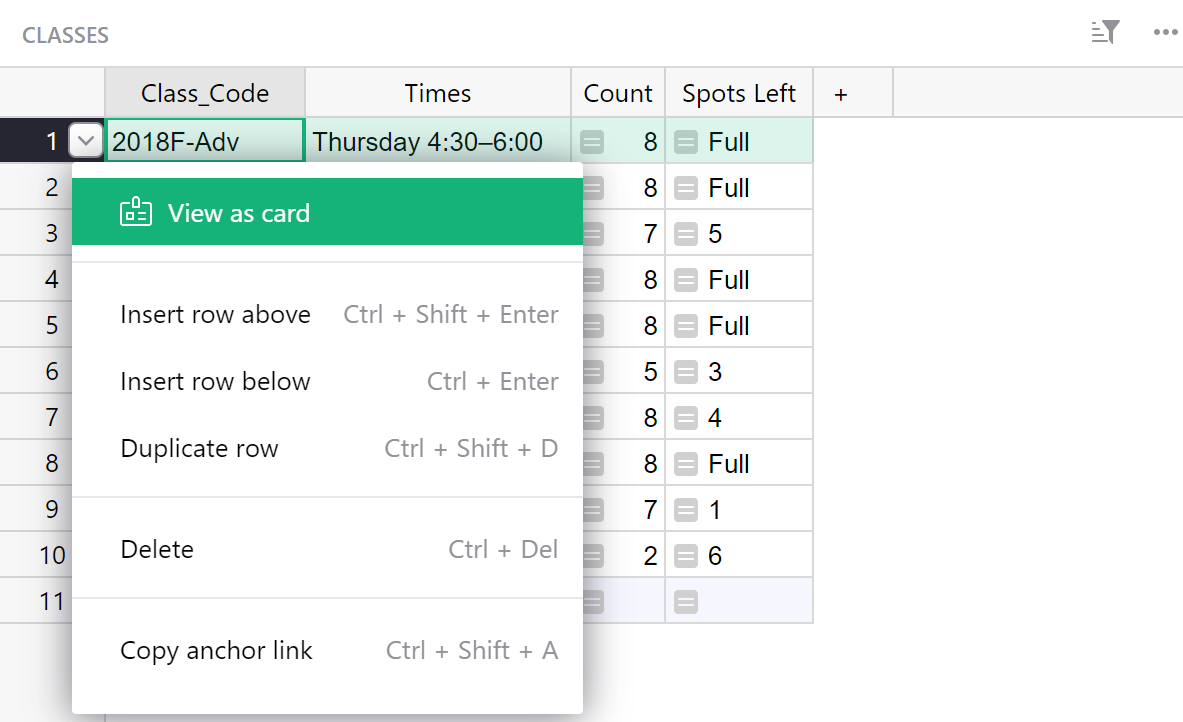Select Duplicate row in context menu
The image size is (1183, 722).
click(199, 449)
